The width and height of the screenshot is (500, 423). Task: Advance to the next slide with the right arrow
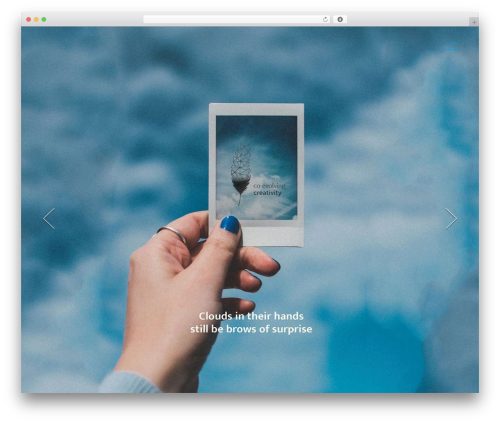[x=451, y=219]
